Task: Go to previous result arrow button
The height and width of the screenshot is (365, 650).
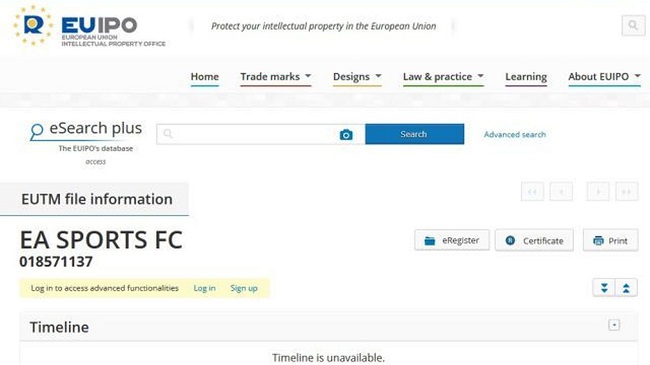Action: [x=561, y=192]
